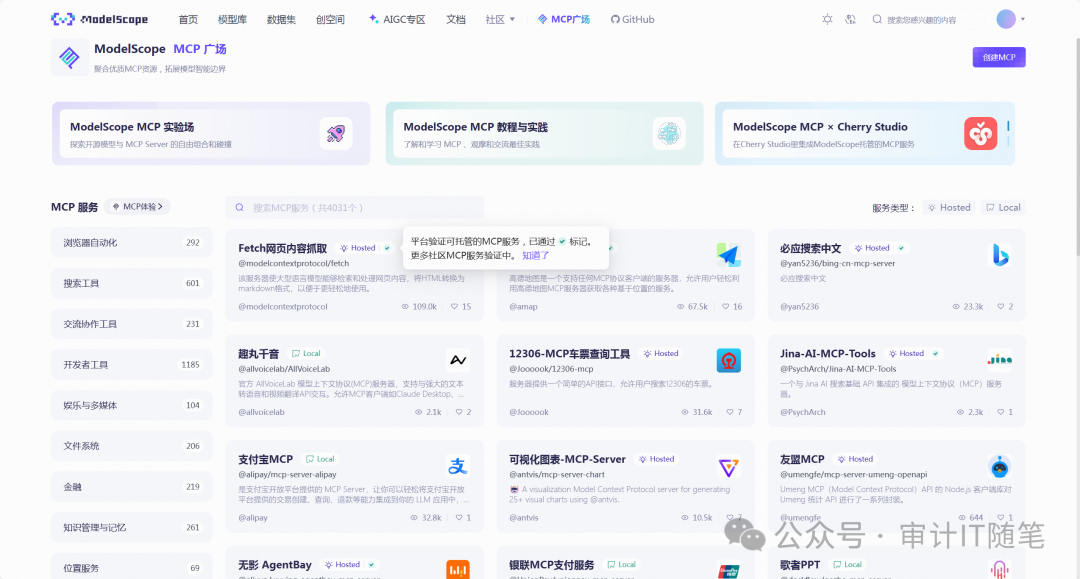Click heart like icon on Fetch card

click(455, 306)
